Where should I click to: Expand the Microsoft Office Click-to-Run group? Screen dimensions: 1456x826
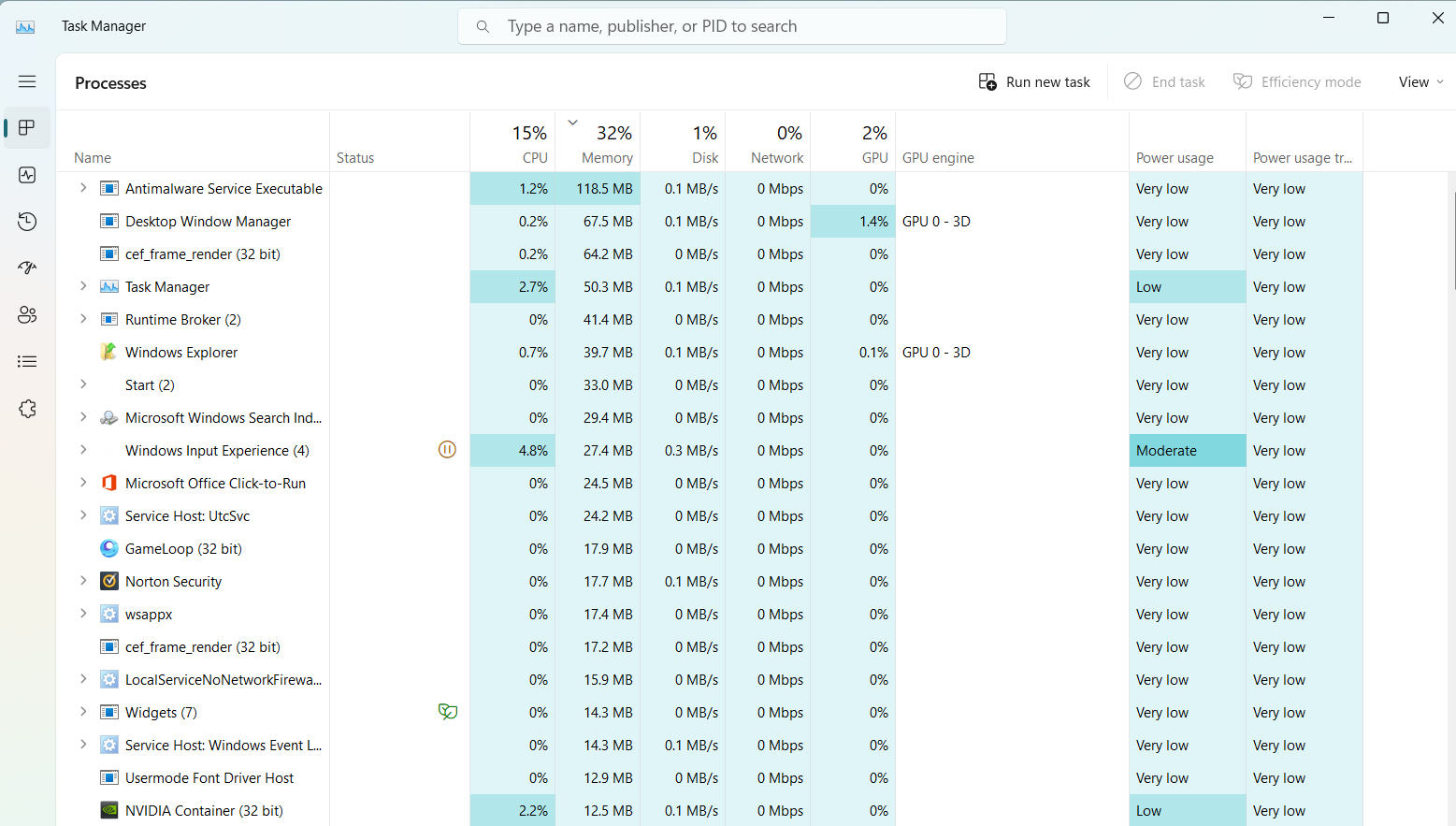[83, 483]
